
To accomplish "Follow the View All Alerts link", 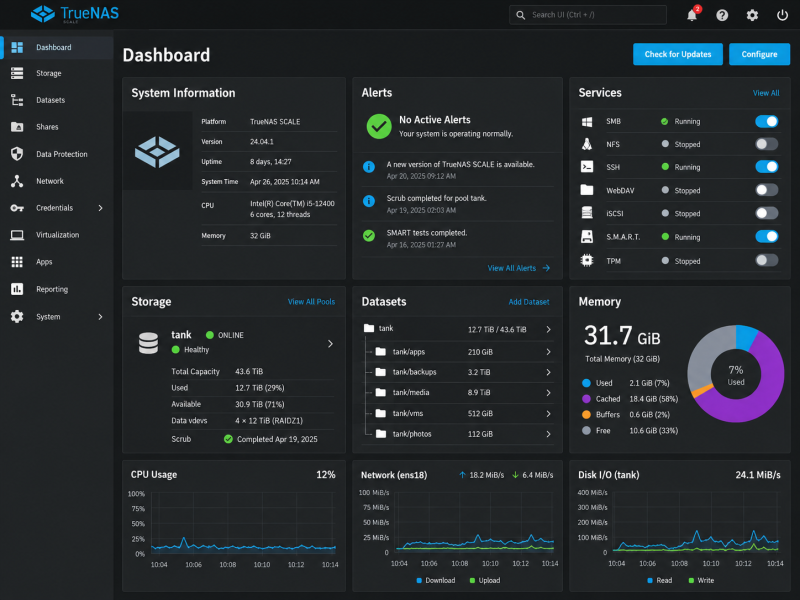I will [x=518, y=268].
